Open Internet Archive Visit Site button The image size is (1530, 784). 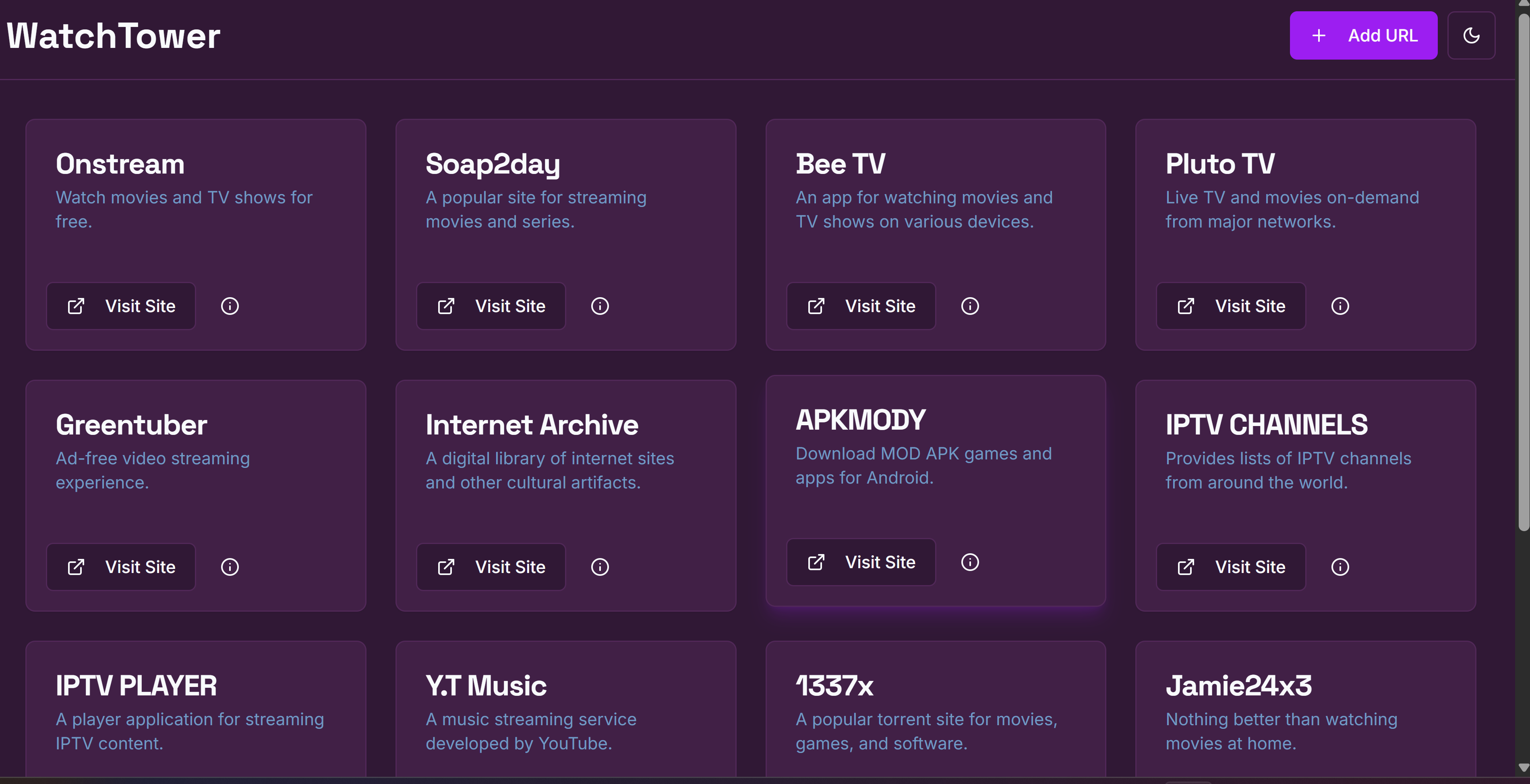tap(491, 567)
